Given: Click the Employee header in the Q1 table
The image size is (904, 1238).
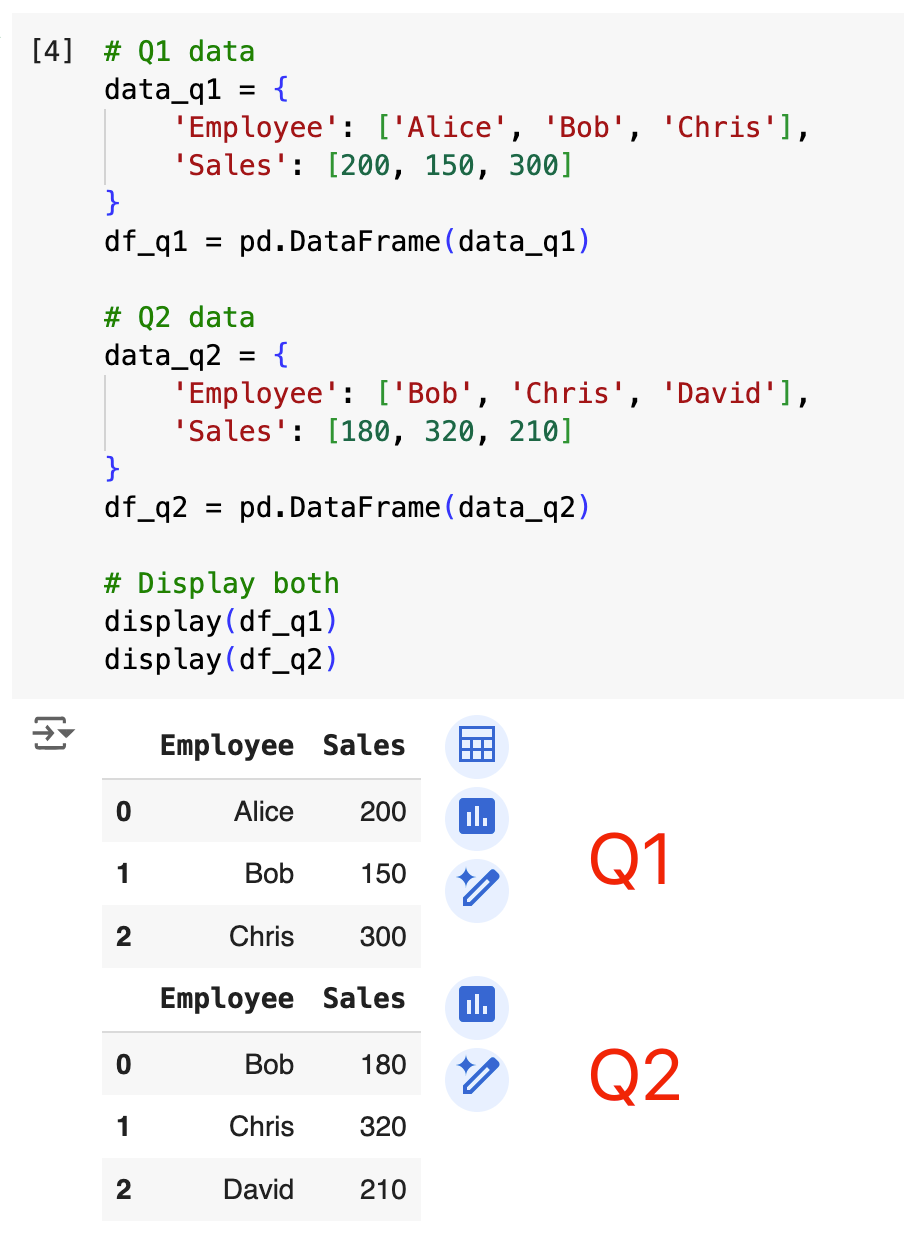Looking at the screenshot, I should [x=227, y=746].
